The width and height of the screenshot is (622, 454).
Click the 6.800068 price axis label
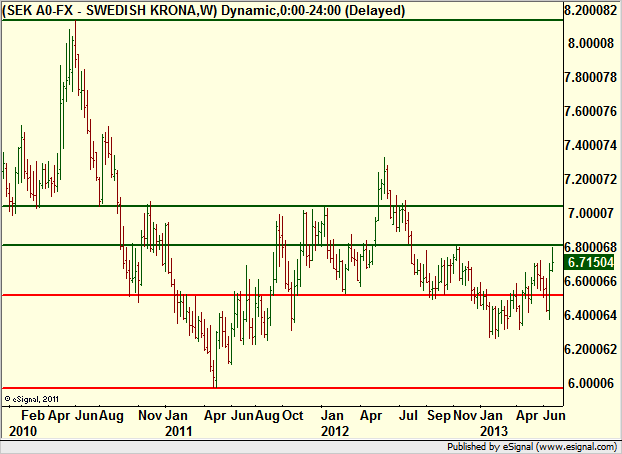coord(591,247)
